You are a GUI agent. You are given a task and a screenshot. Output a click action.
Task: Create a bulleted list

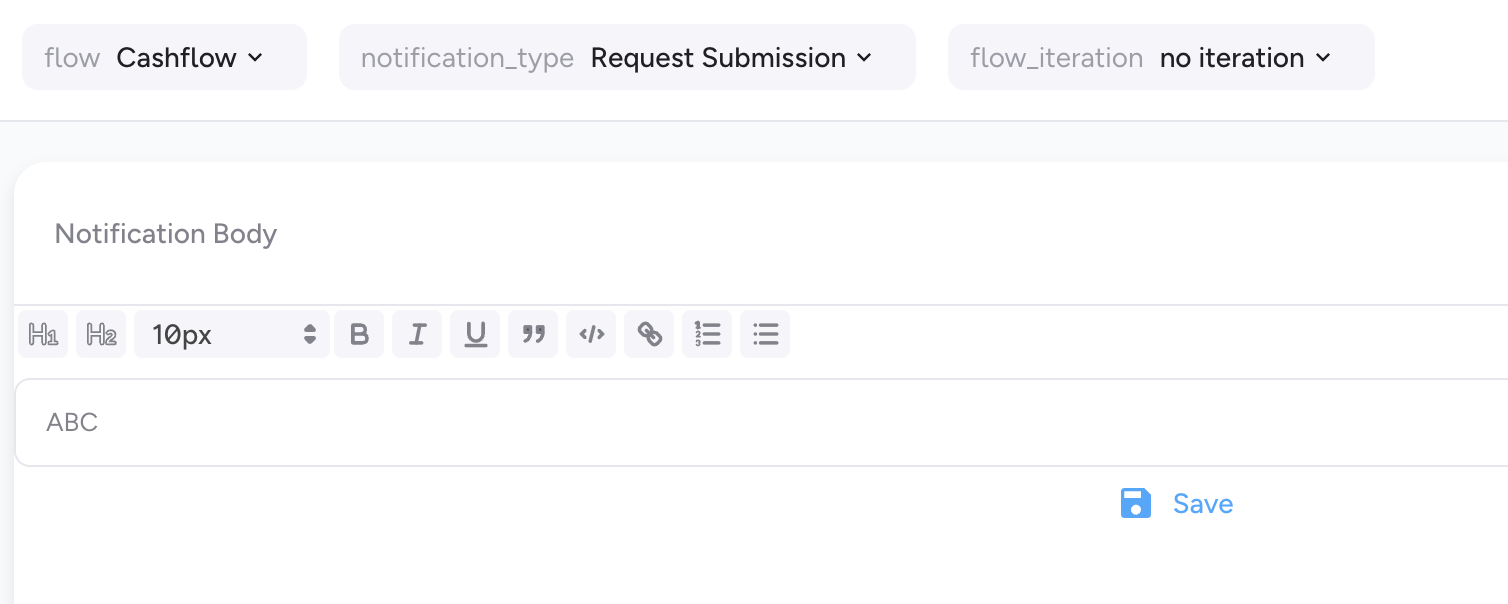pos(765,334)
